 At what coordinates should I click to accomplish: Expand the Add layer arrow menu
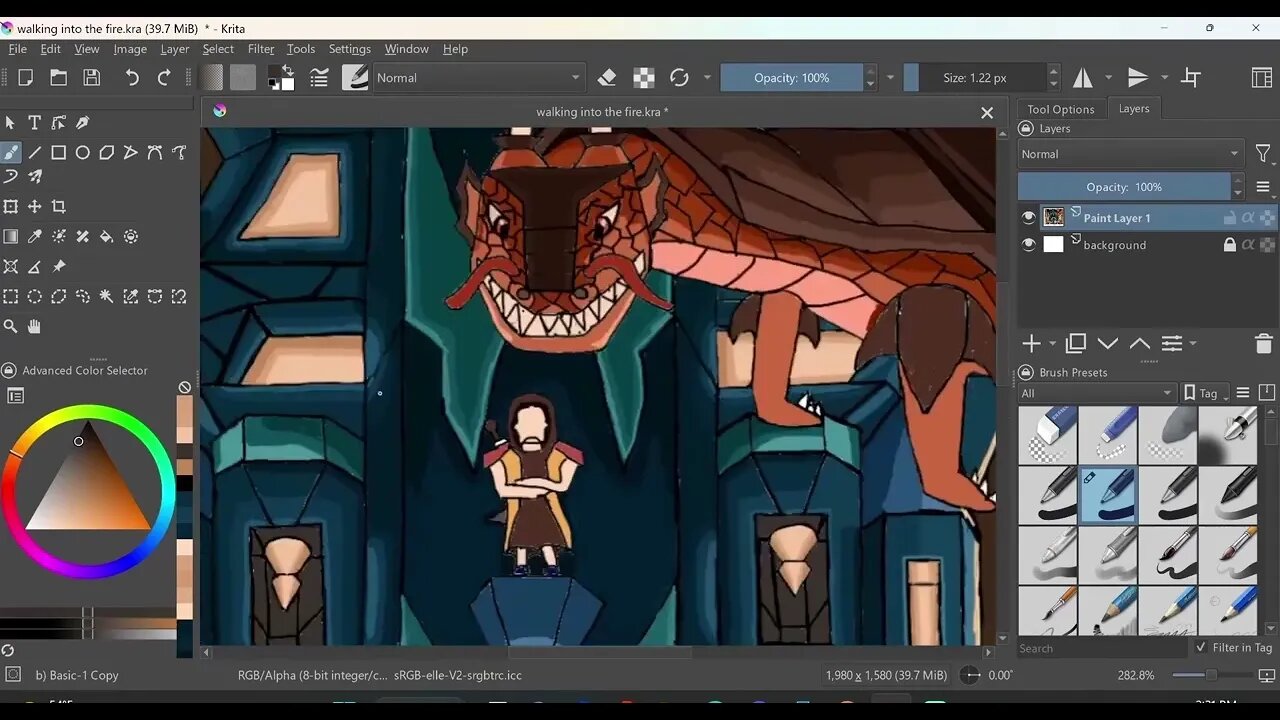(x=1053, y=344)
